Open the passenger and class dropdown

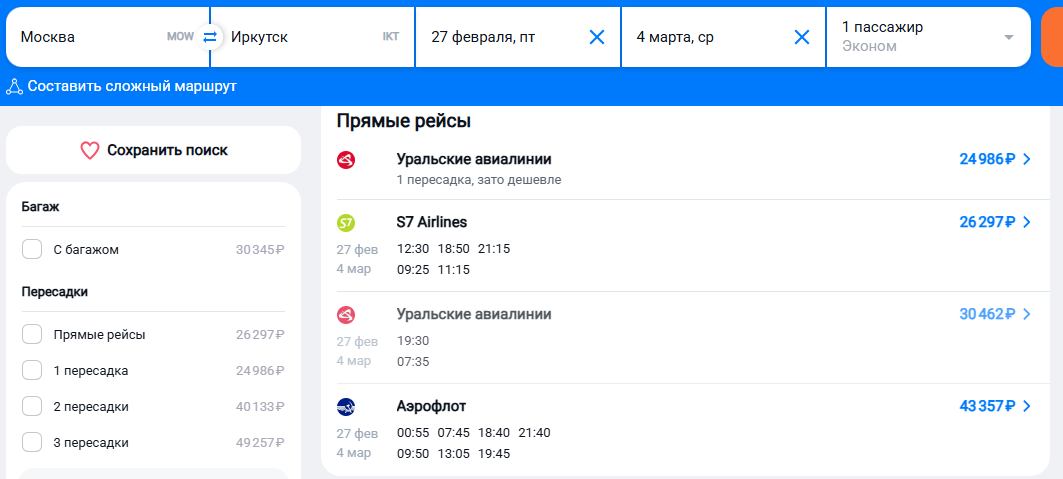(x=928, y=37)
